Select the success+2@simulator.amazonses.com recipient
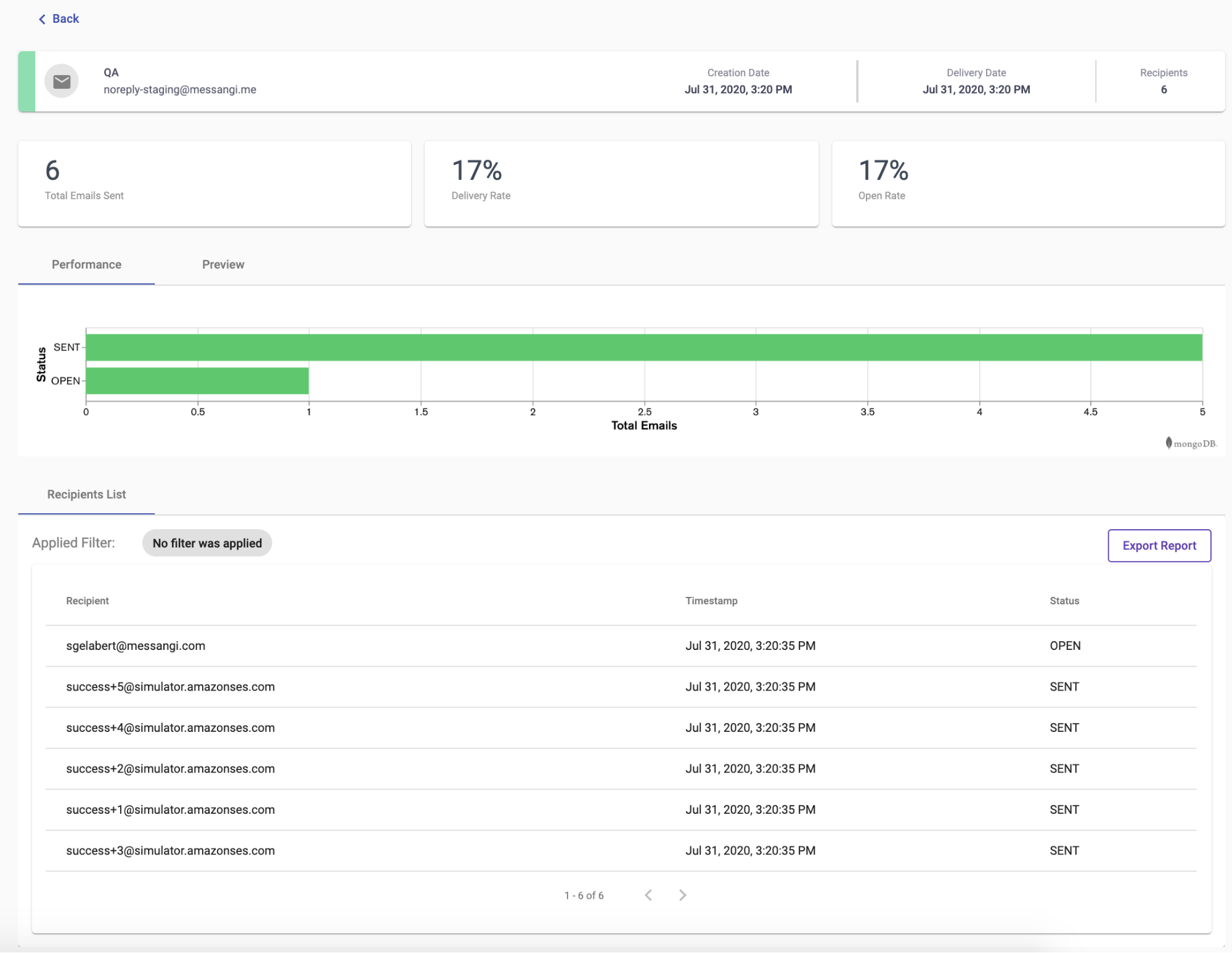Image resolution: width=1232 pixels, height=953 pixels. pyautogui.click(x=170, y=768)
